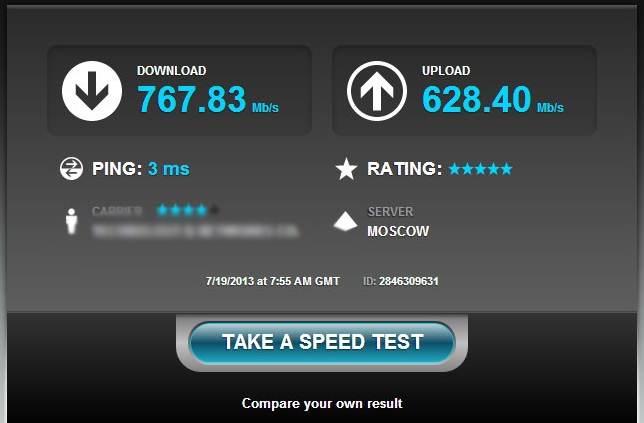Viewport: 644px width, 423px height.
Task: Click the blurred carrier name text
Action: [x=196, y=231]
